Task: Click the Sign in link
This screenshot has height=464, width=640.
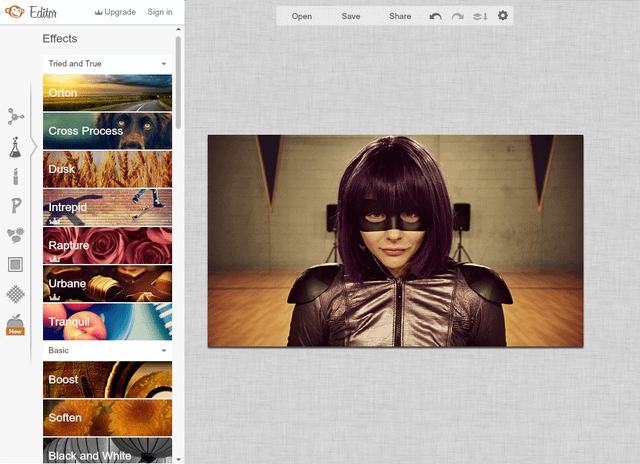Action: pos(160,12)
